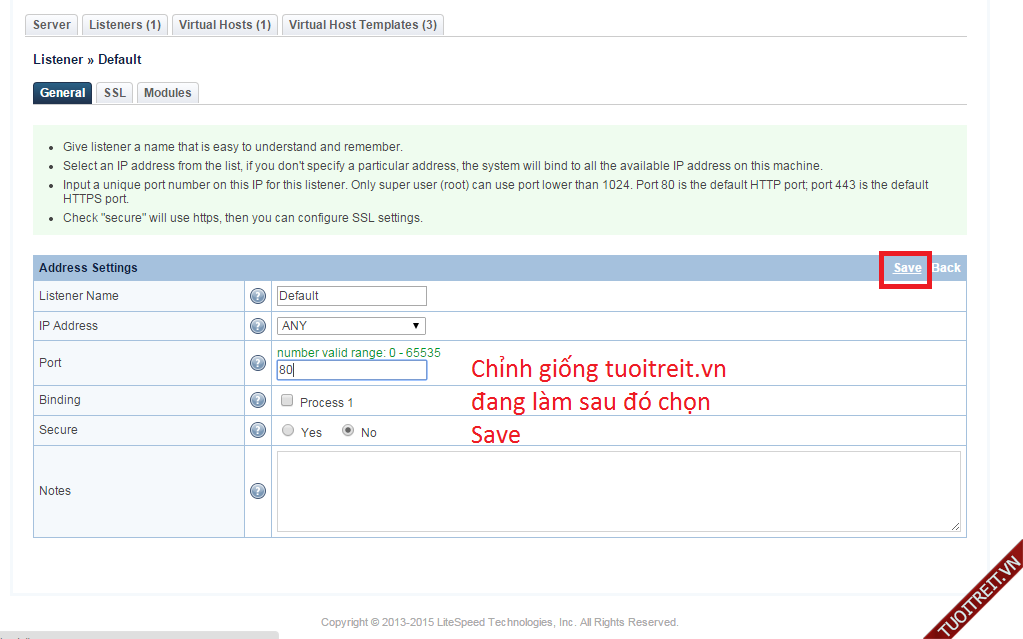1023x639 pixels.
Task: Switch to the SSL sub-tab
Action: (x=115, y=93)
